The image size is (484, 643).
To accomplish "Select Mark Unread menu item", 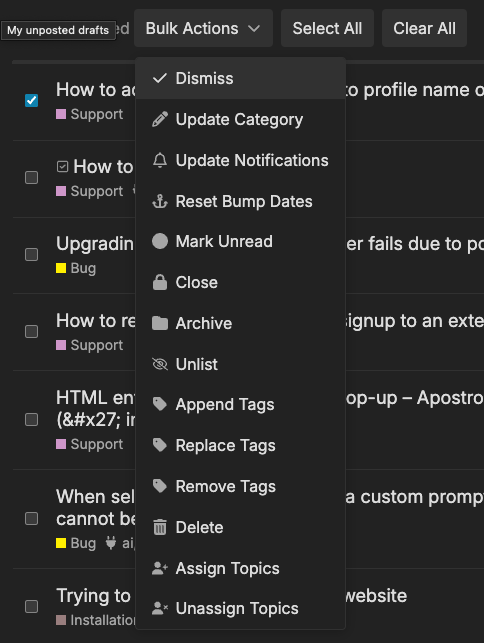I will [x=240, y=242].
